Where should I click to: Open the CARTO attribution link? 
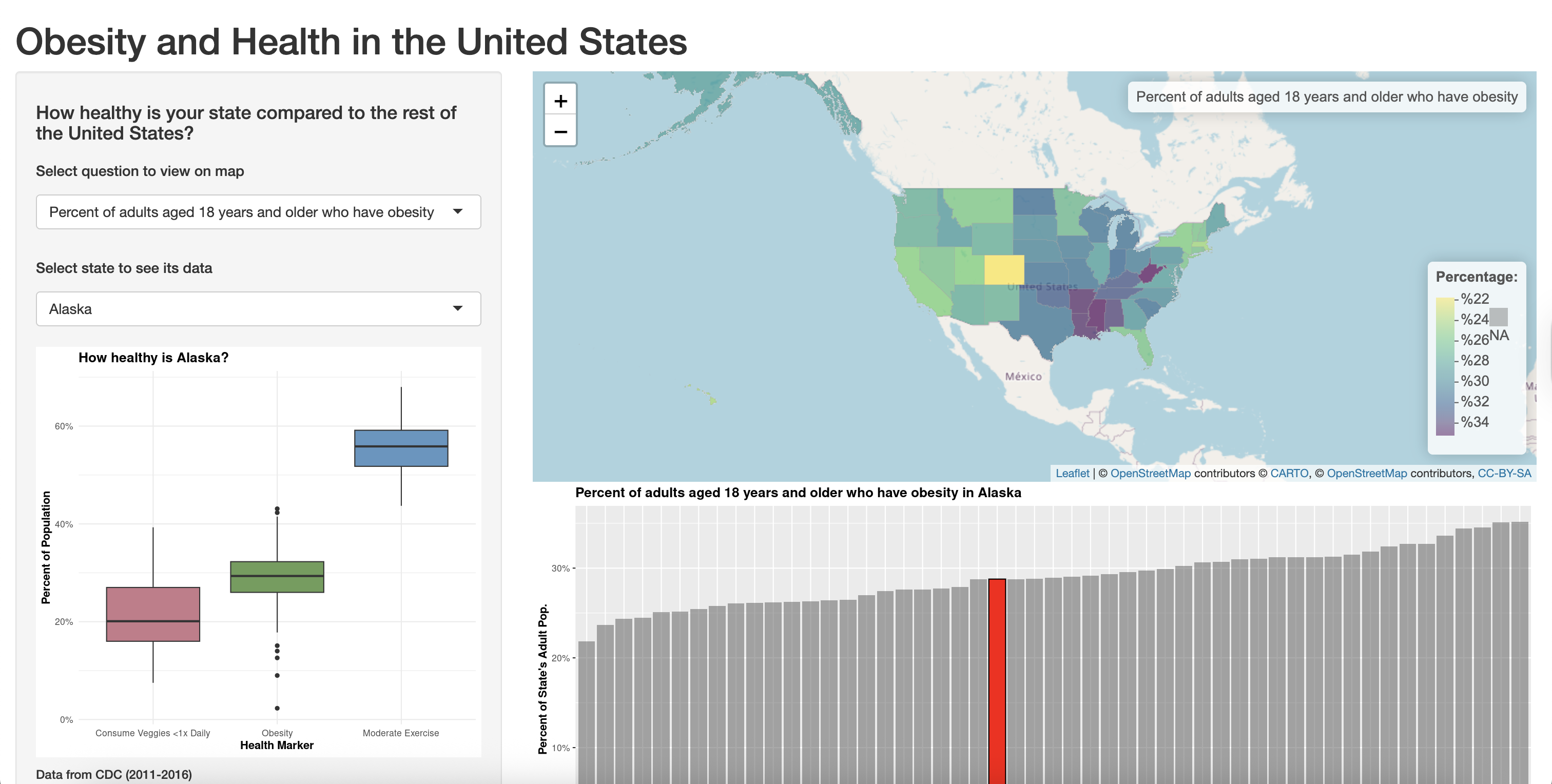(1289, 473)
